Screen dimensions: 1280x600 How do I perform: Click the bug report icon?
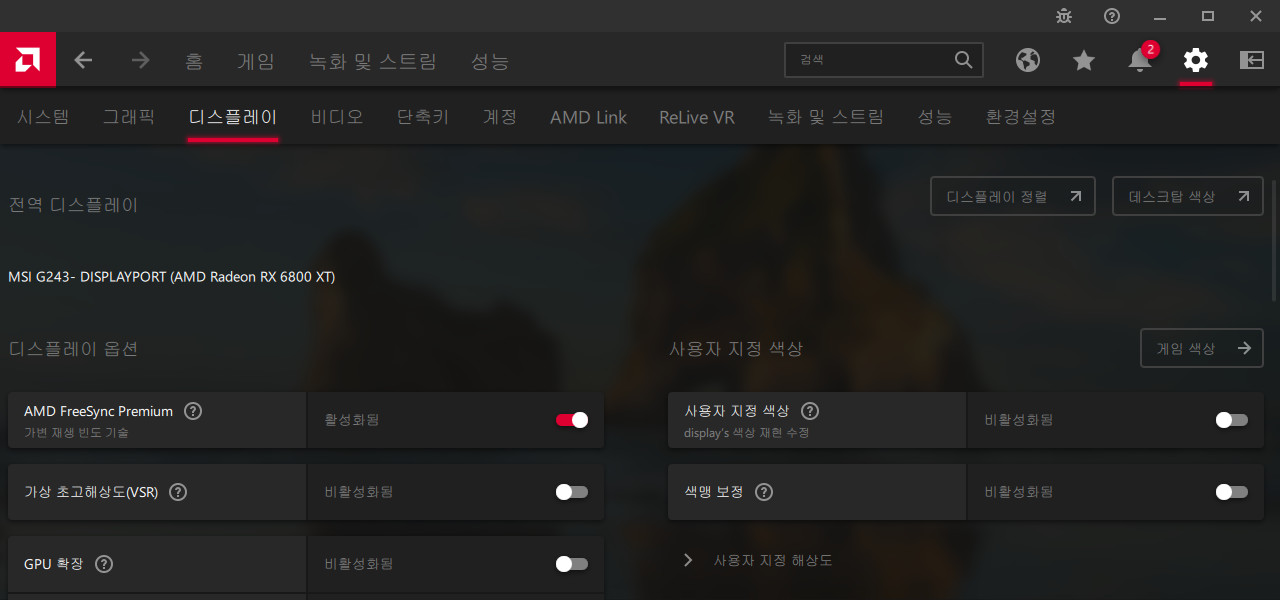(x=1064, y=16)
